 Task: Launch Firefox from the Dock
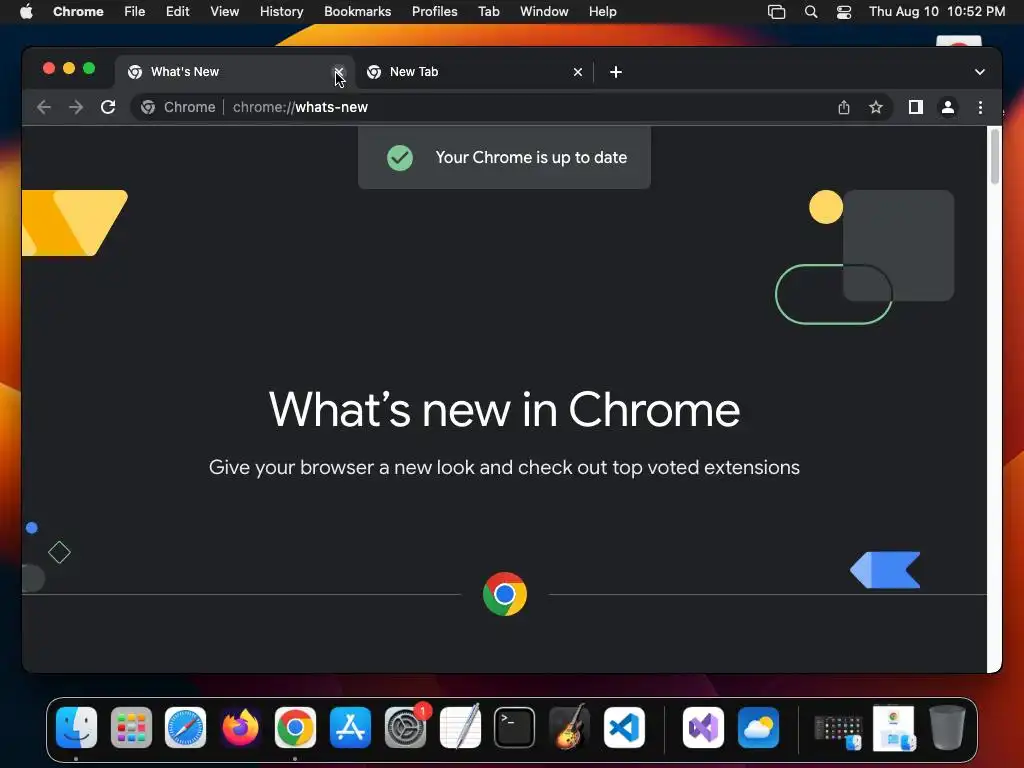click(240, 728)
